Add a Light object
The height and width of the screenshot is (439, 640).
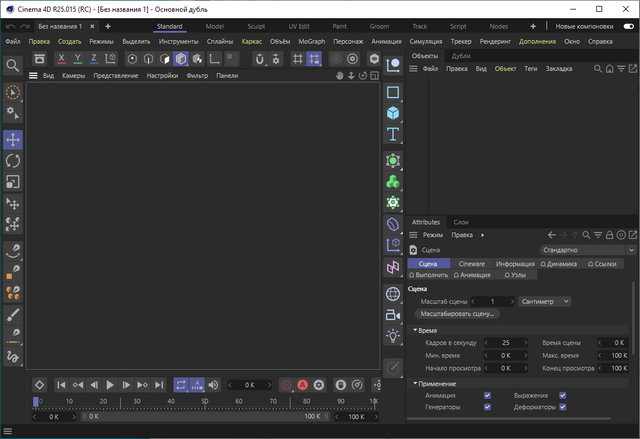click(x=393, y=336)
